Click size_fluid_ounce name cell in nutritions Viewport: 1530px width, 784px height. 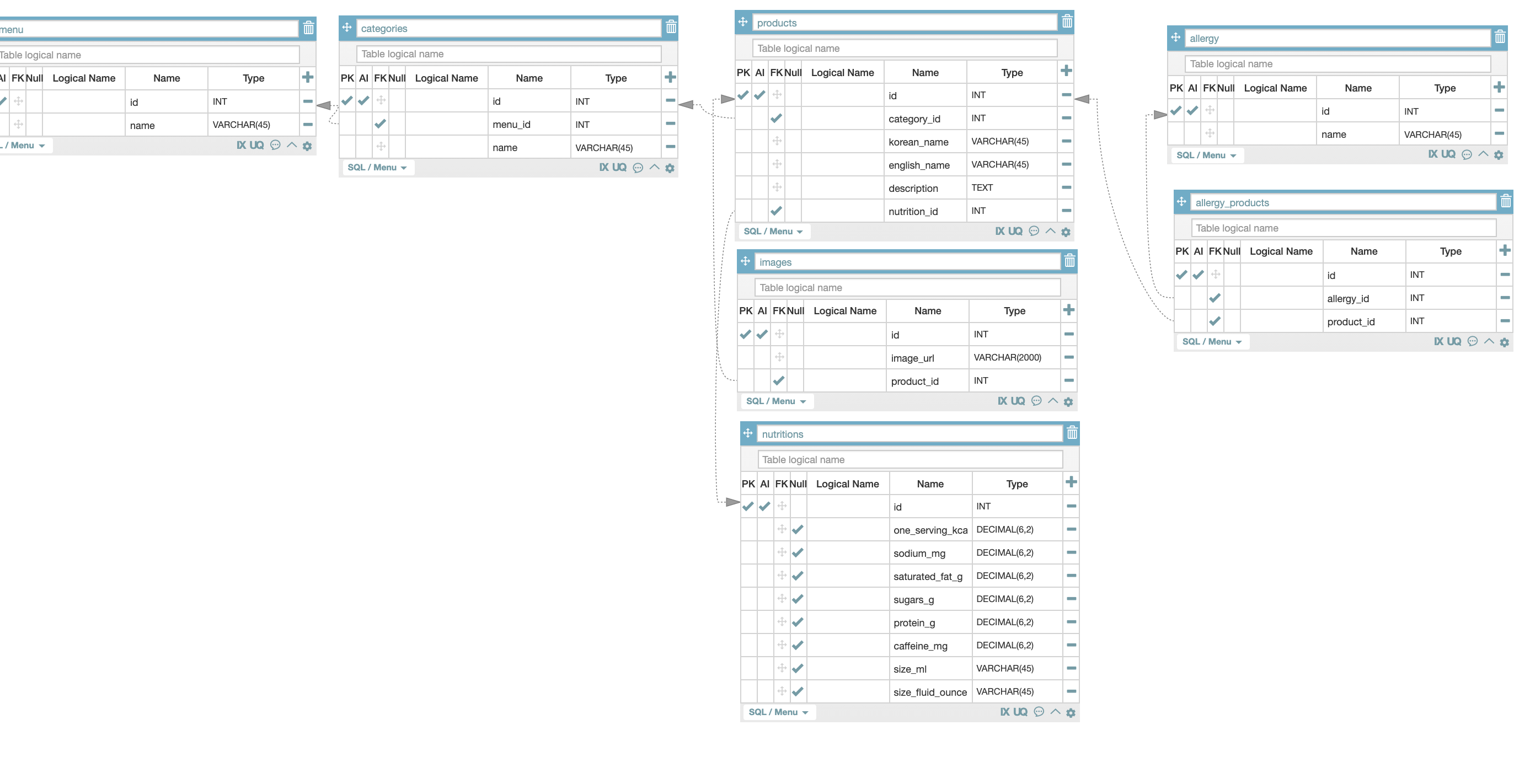tap(930, 692)
